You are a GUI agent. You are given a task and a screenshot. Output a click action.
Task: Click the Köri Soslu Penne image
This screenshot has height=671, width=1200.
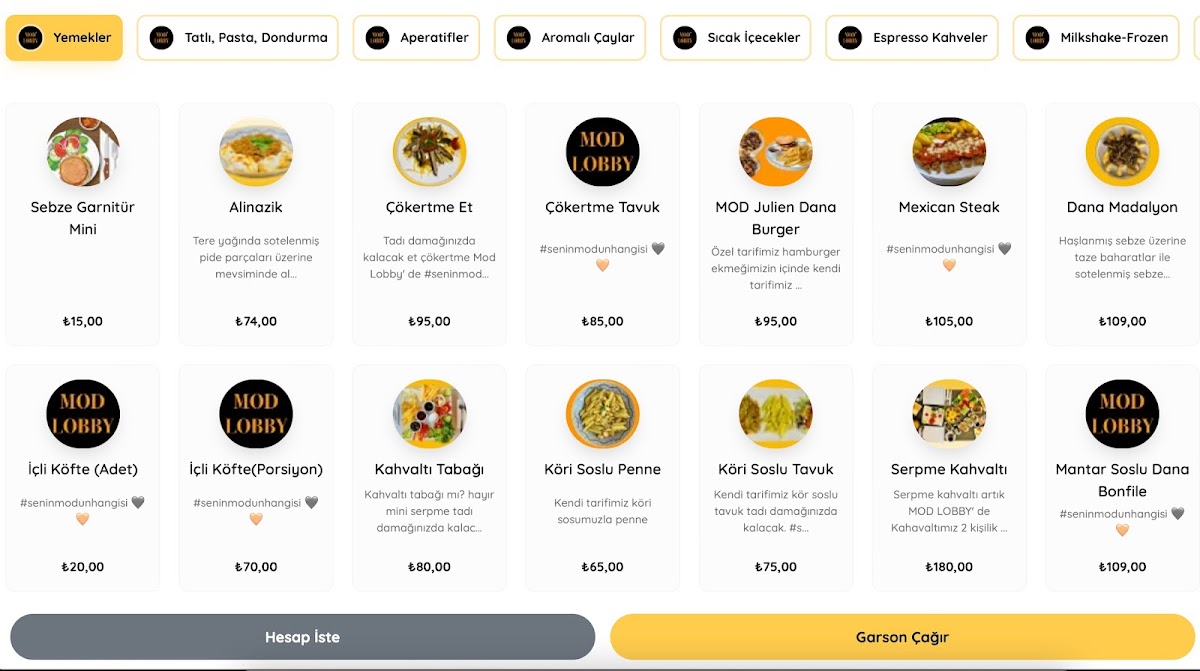pos(602,414)
